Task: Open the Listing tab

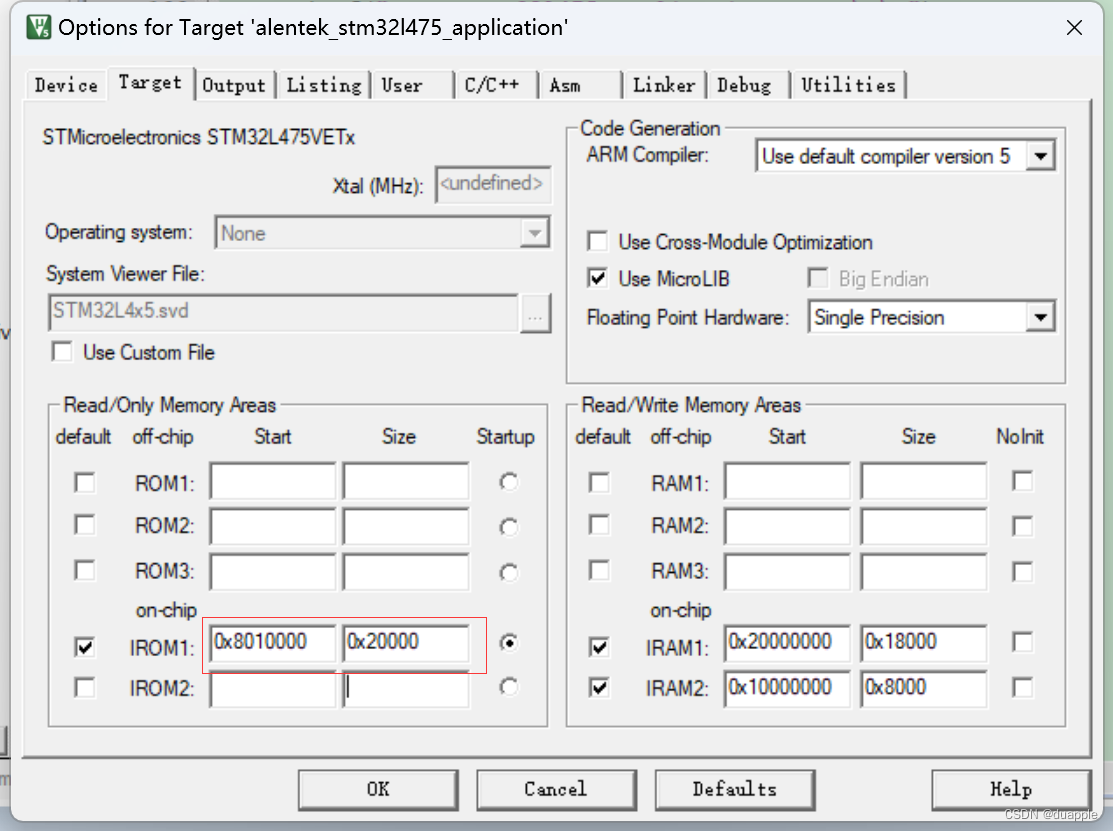Action: pos(324,85)
